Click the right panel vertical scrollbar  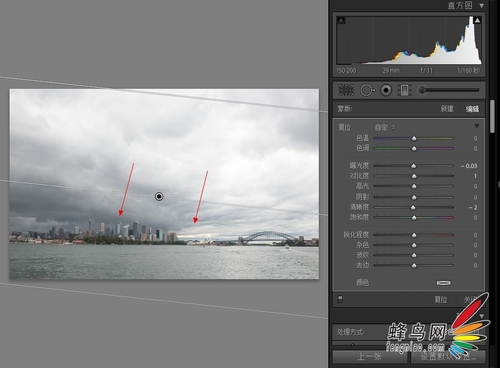pos(492,116)
